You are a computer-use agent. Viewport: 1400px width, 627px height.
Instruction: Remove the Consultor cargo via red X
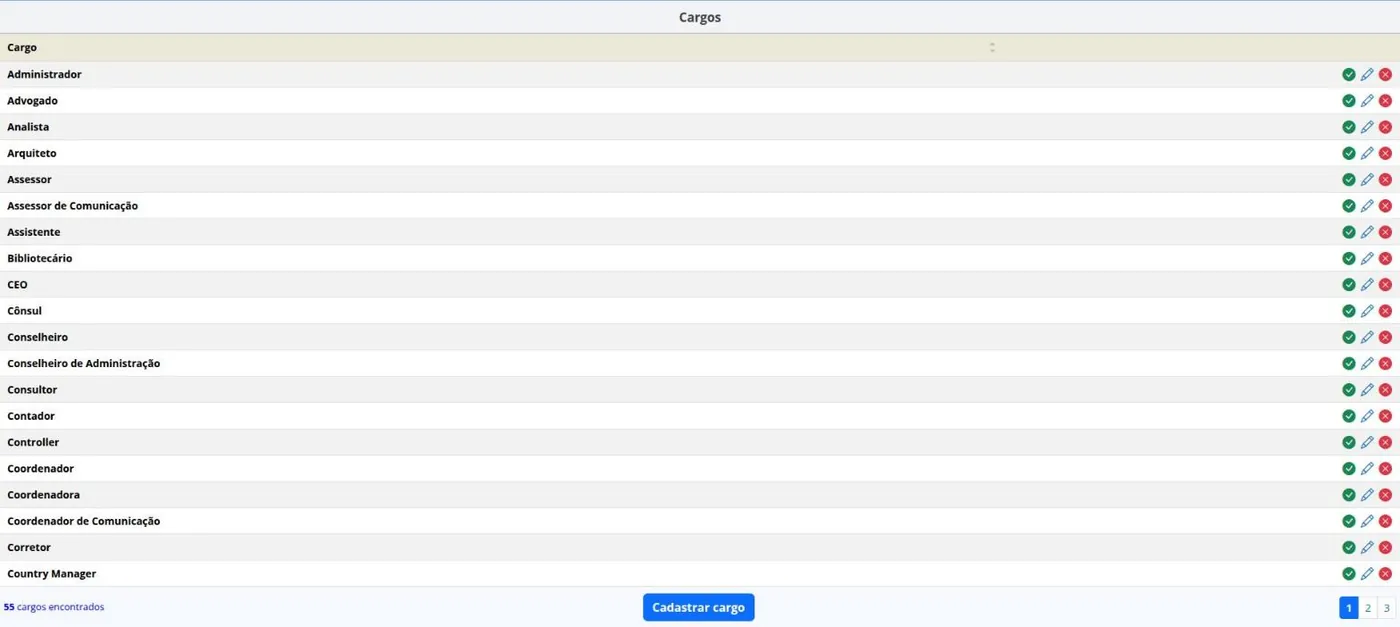point(1385,390)
